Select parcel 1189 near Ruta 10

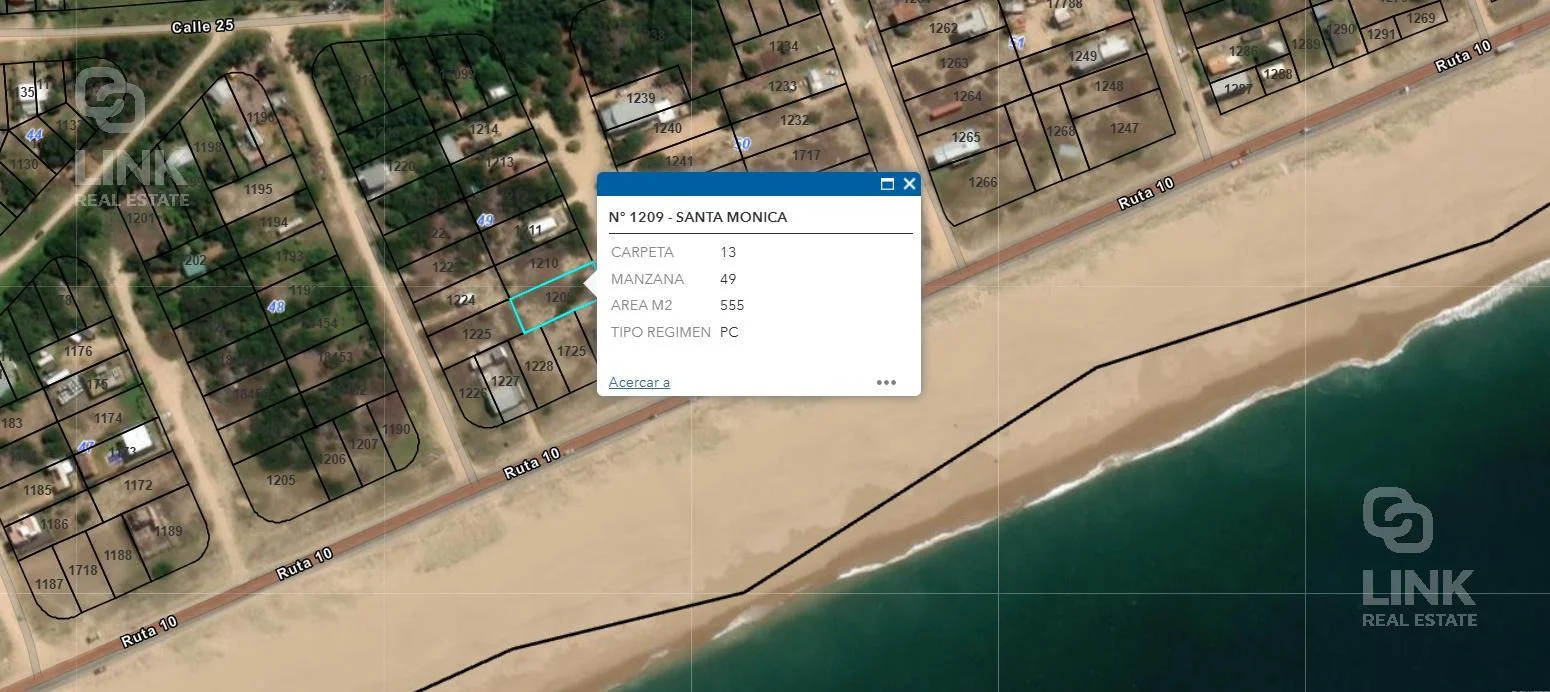point(169,531)
